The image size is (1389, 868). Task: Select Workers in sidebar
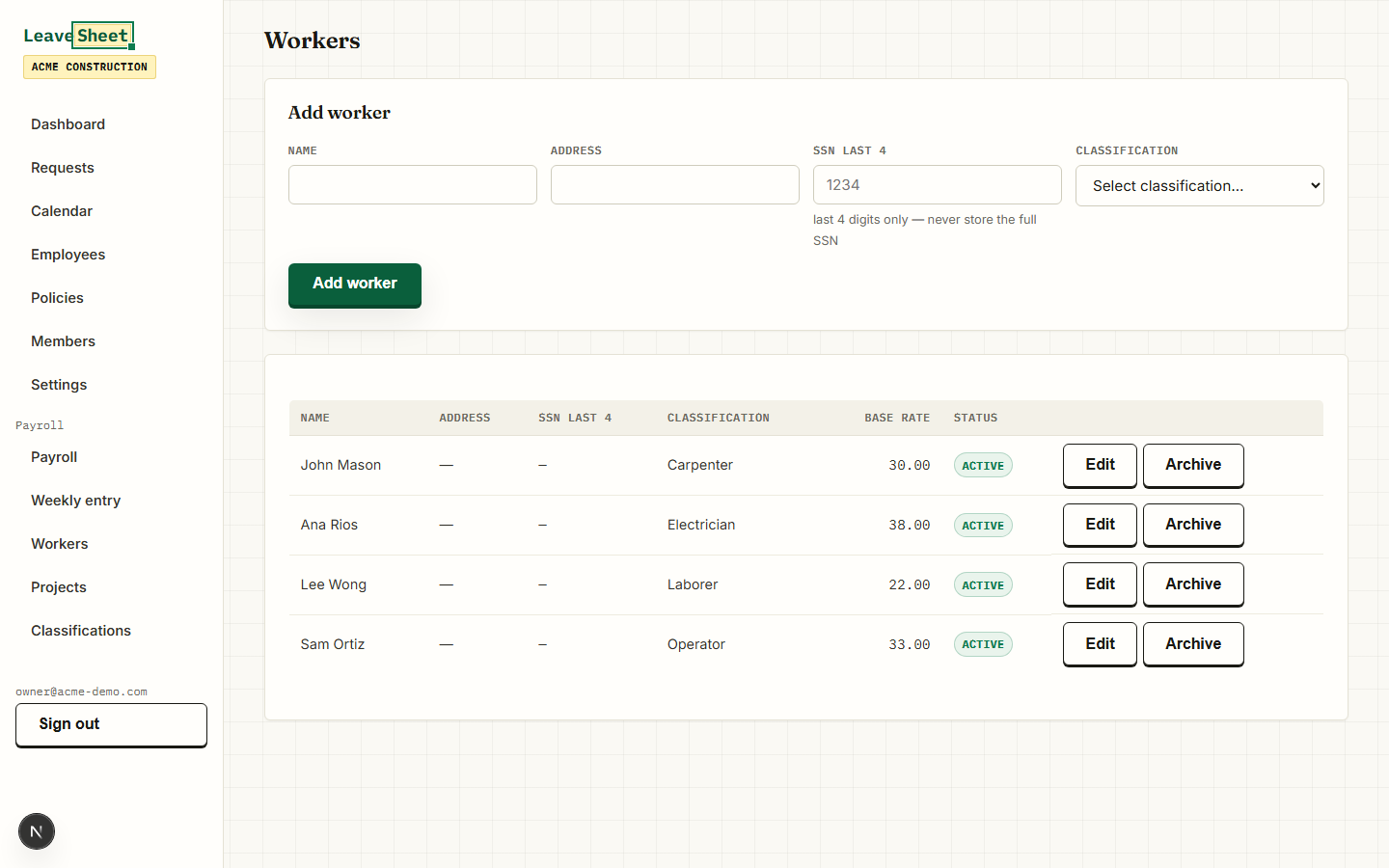59,544
